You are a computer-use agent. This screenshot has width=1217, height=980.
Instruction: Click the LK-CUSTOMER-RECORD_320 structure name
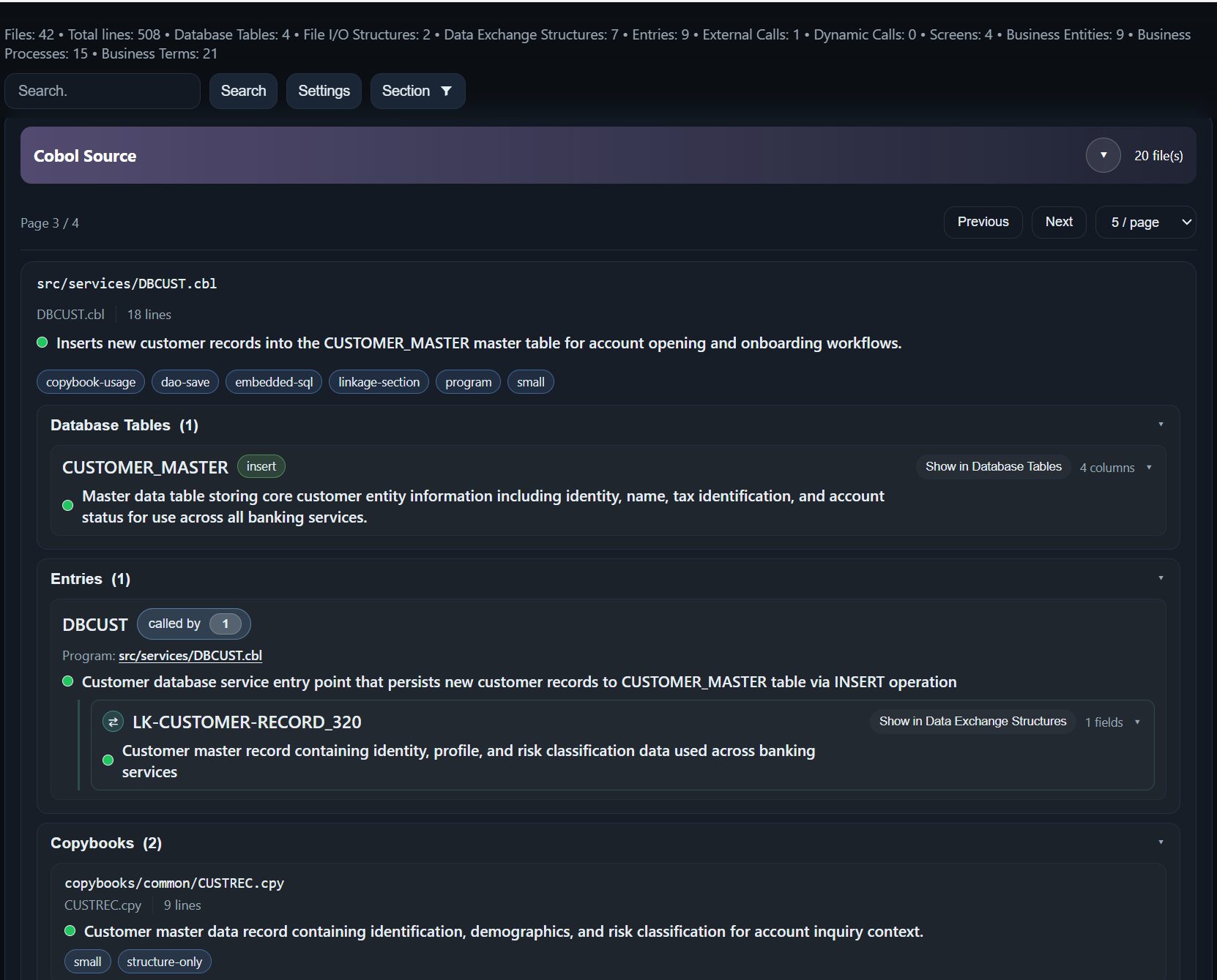247,722
